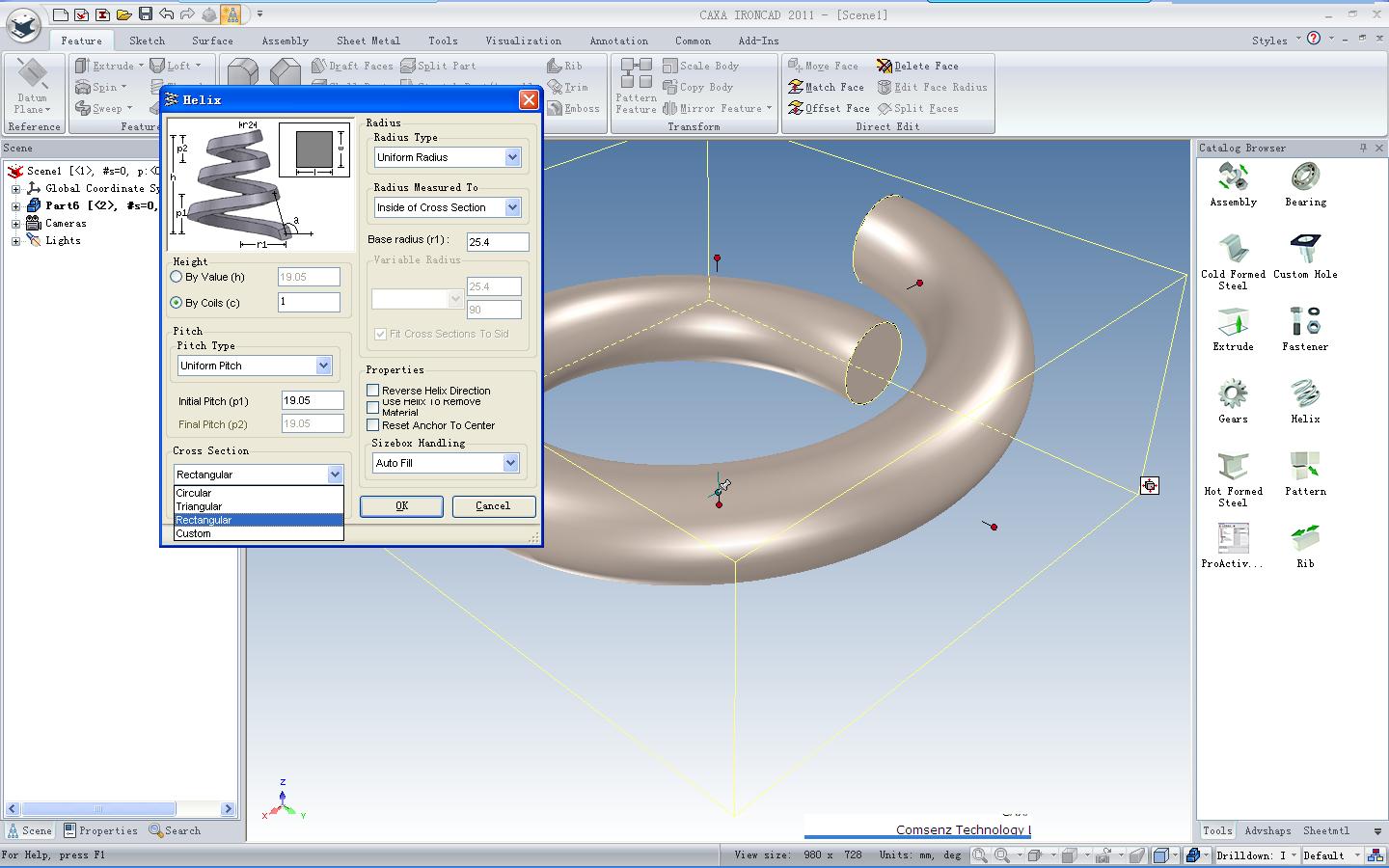Pick the Hot Formed Steel catalog icon

[x=1233, y=467]
